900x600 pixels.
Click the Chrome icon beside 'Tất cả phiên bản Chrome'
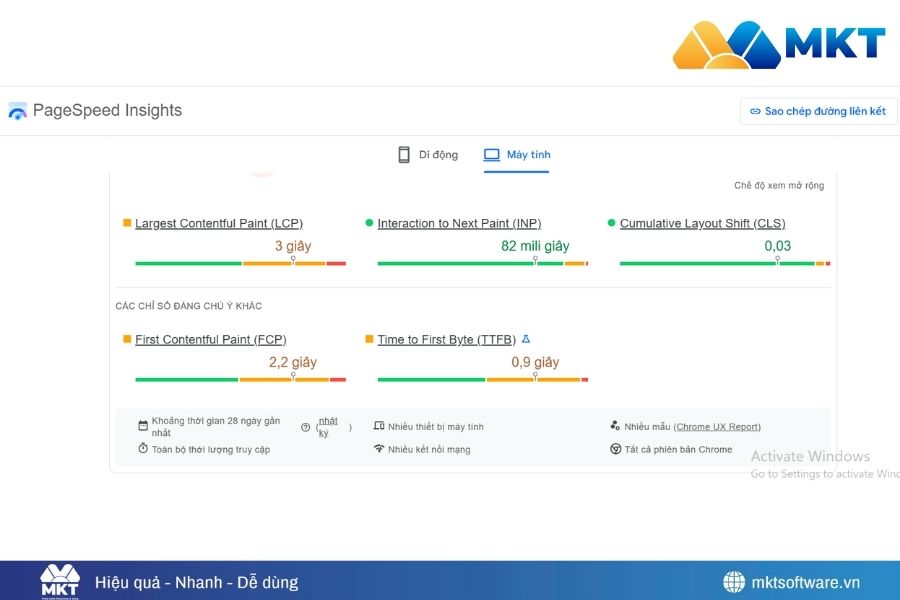point(616,449)
